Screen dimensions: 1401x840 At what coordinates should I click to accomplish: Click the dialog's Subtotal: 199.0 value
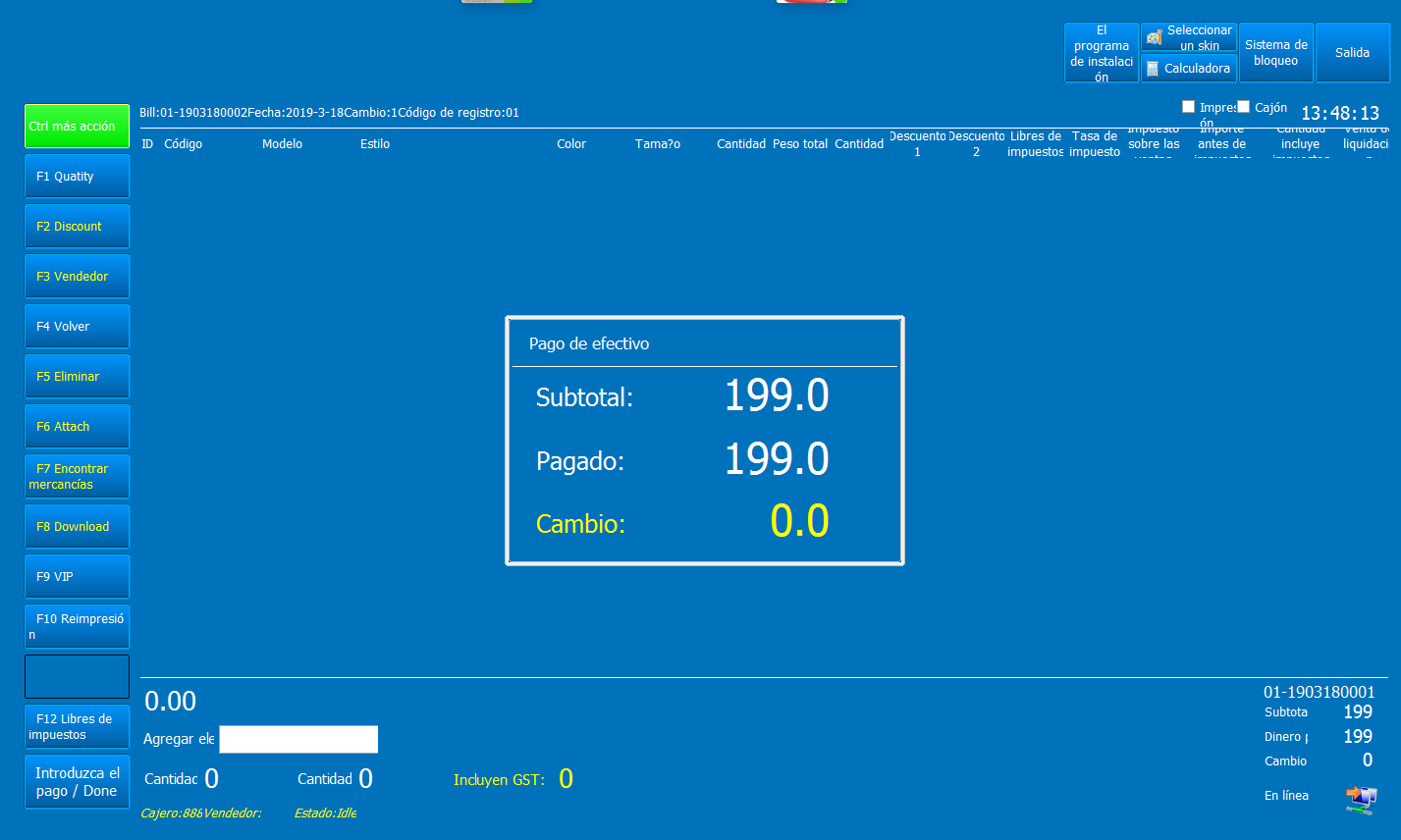[x=777, y=395]
